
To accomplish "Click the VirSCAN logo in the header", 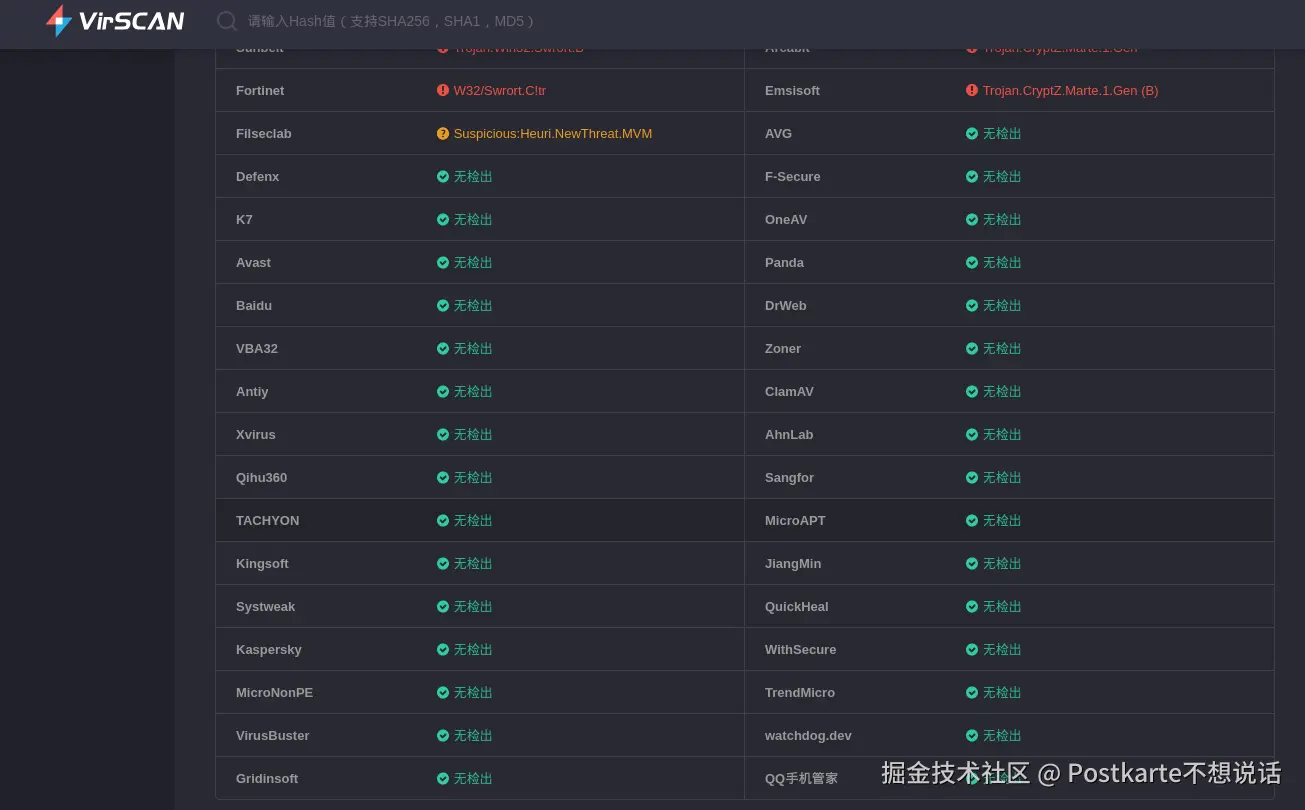I will [115, 21].
